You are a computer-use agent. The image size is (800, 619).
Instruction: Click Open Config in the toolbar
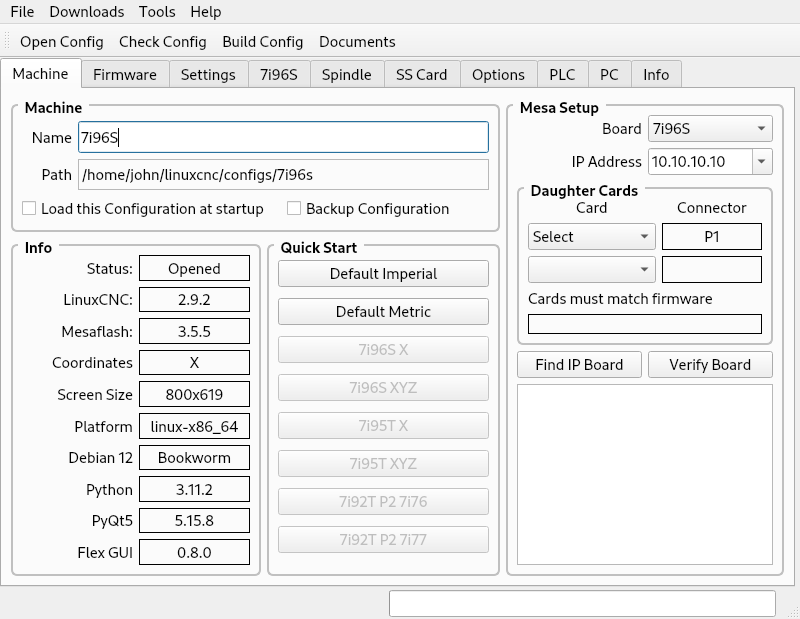click(x=62, y=42)
